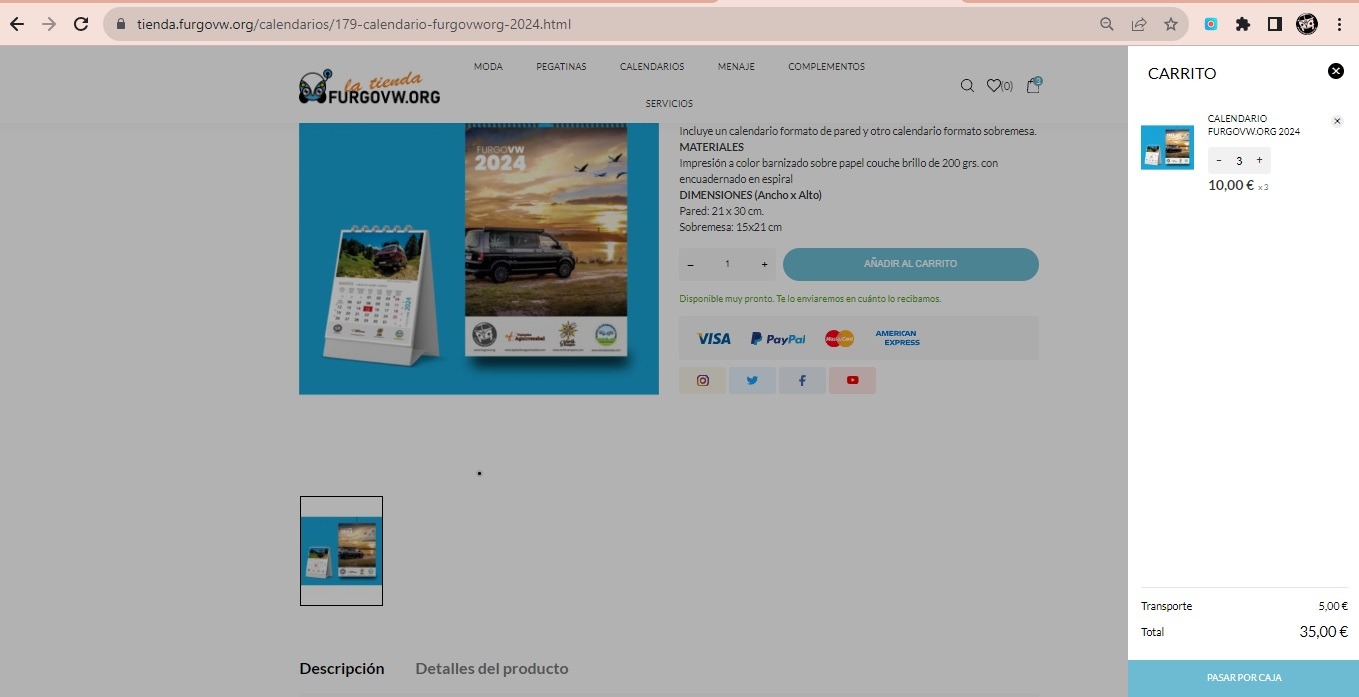Click the share page icon in address bar
The image size is (1359, 697).
tap(1139, 24)
